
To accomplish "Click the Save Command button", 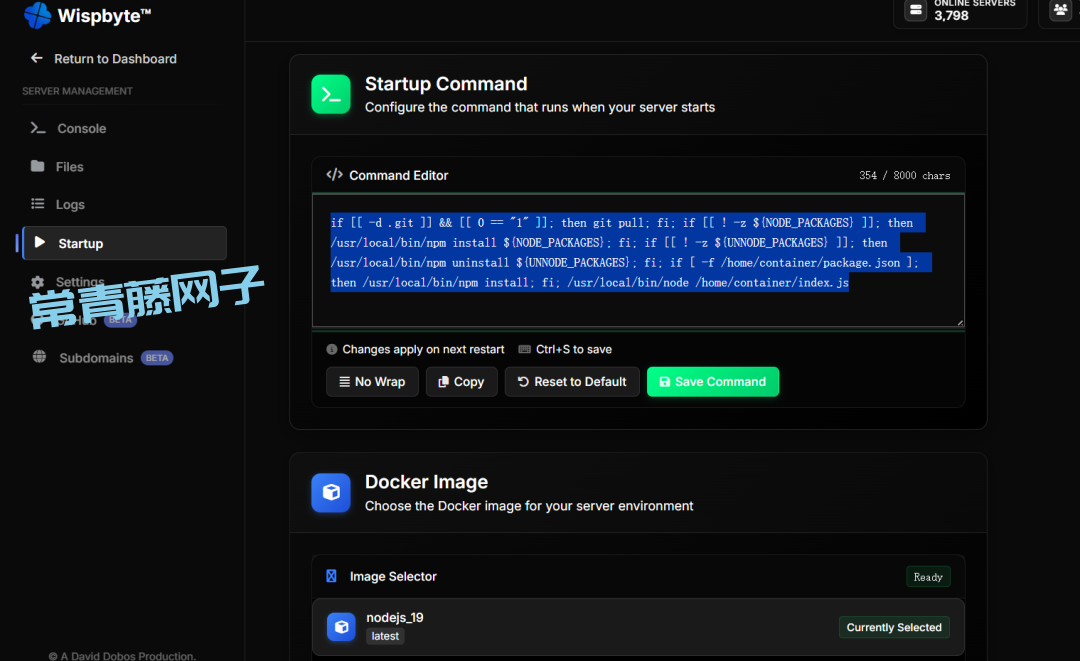I will 712,382.
